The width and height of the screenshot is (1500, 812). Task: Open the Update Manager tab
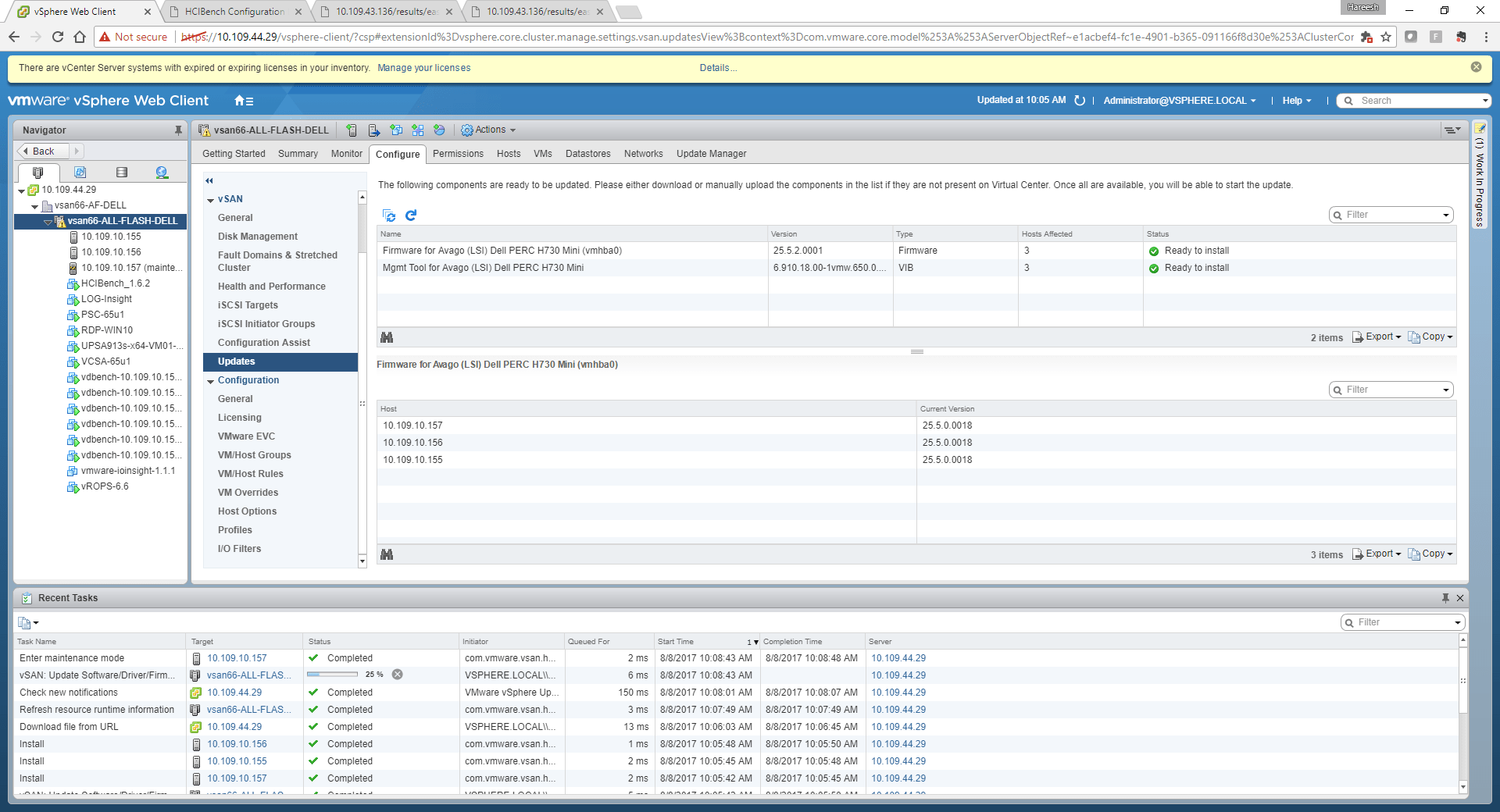point(711,154)
